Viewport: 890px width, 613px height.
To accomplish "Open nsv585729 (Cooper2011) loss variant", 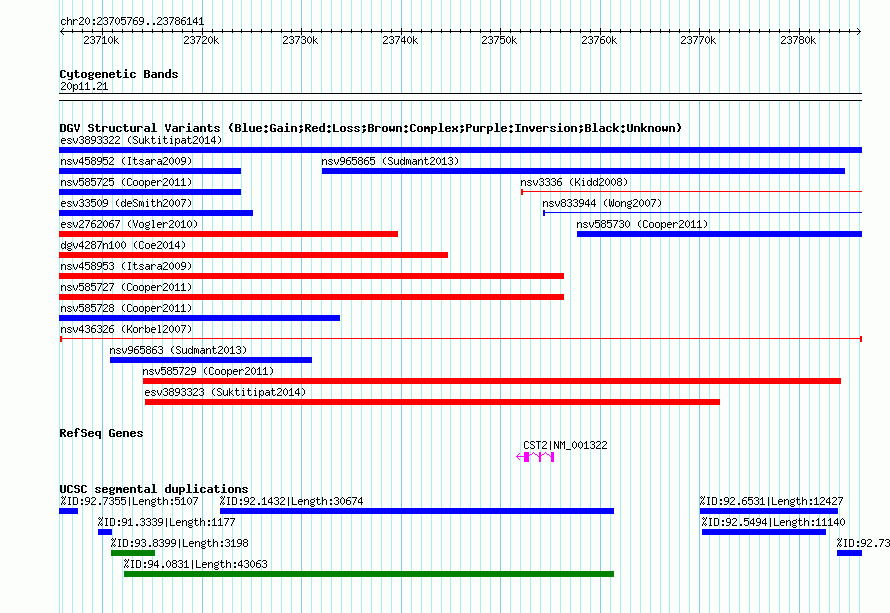I will click(x=492, y=381).
